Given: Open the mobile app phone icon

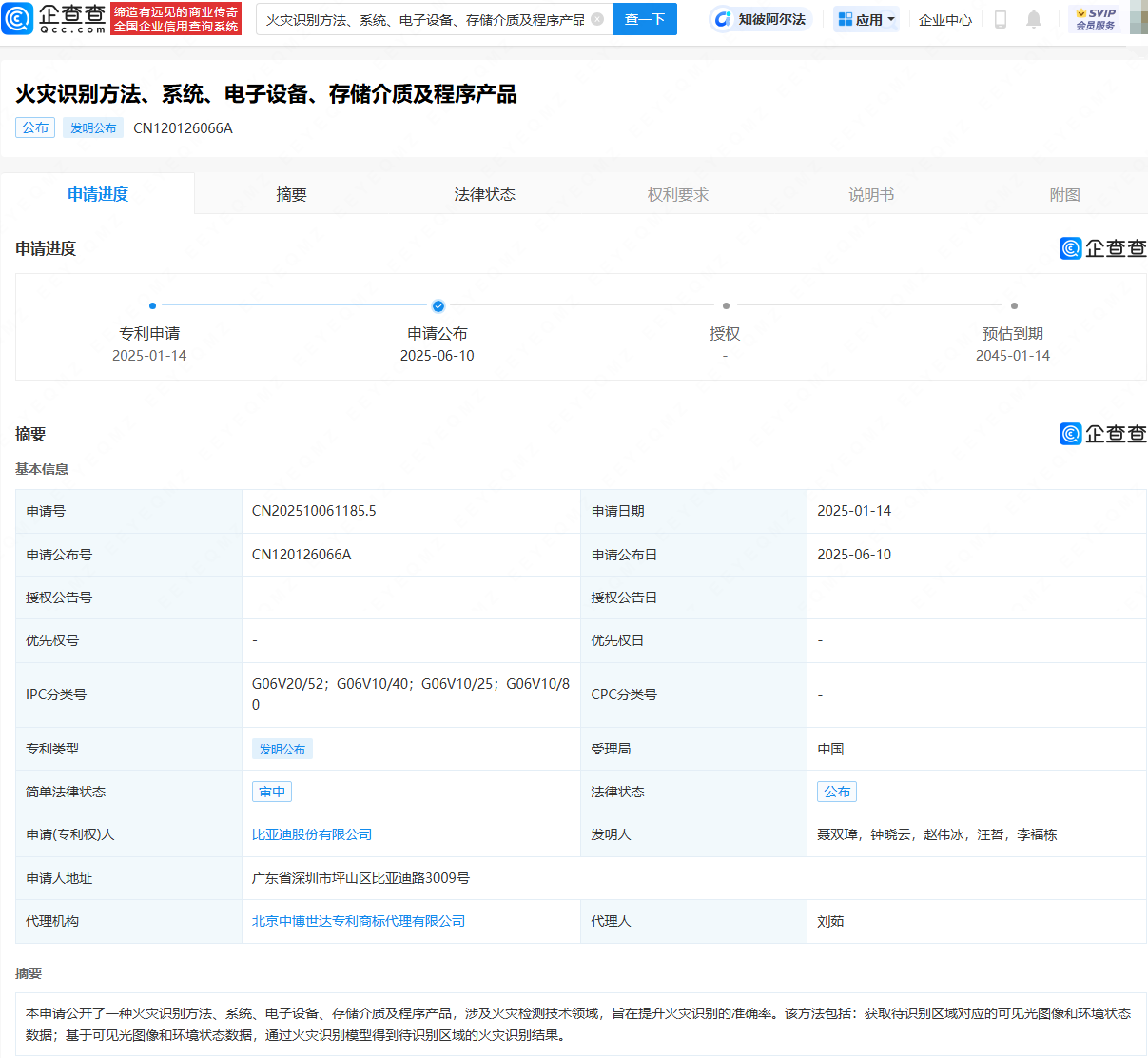Looking at the screenshot, I should [x=1001, y=19].
